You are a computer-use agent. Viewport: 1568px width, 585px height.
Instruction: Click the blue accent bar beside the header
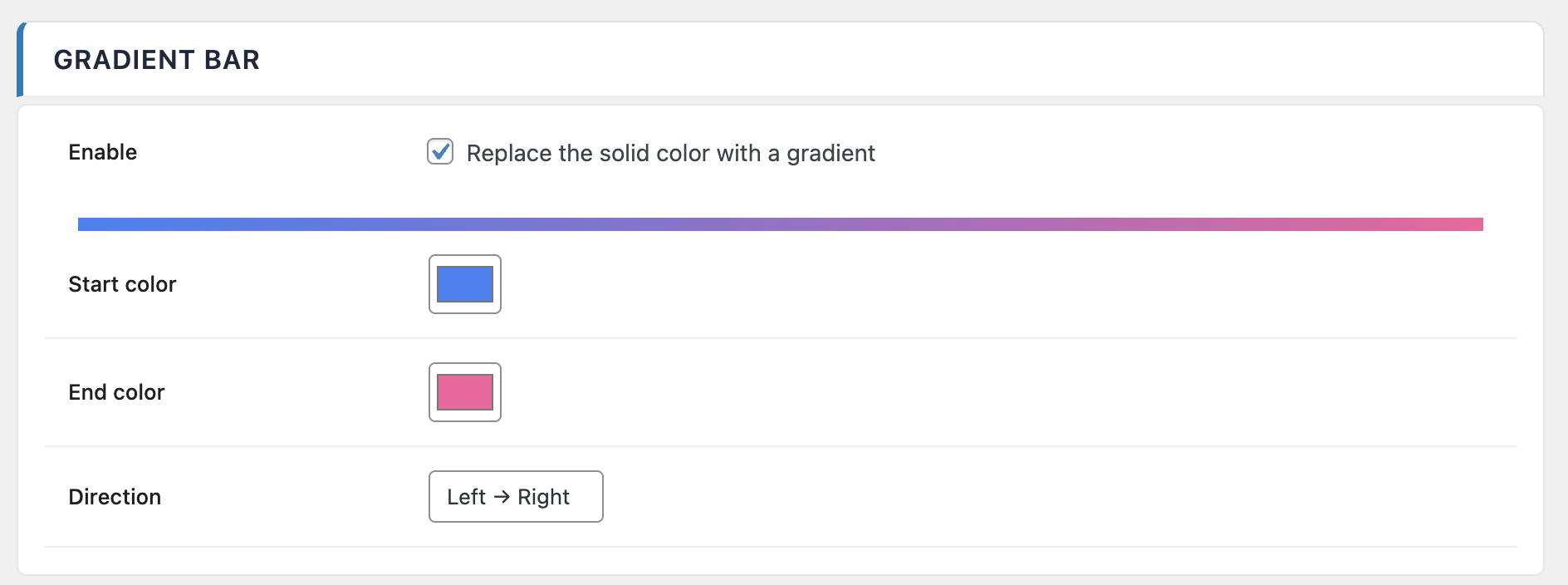(21, 59)
